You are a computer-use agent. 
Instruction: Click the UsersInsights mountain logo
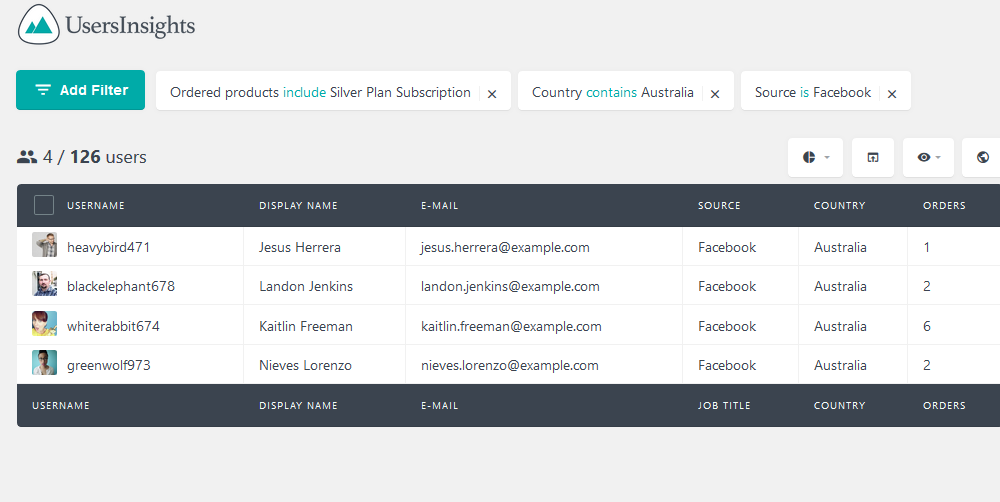39,24
